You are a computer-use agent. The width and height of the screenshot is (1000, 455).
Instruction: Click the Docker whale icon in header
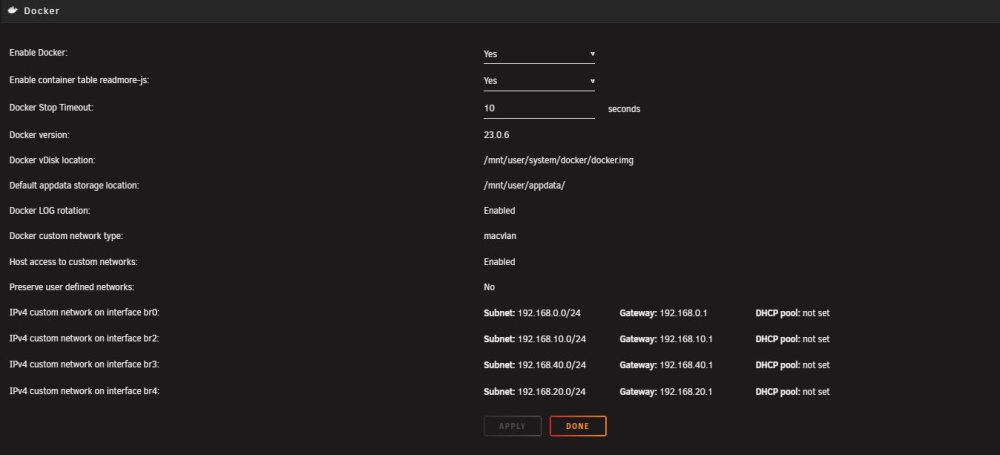[x=13, y=11]
